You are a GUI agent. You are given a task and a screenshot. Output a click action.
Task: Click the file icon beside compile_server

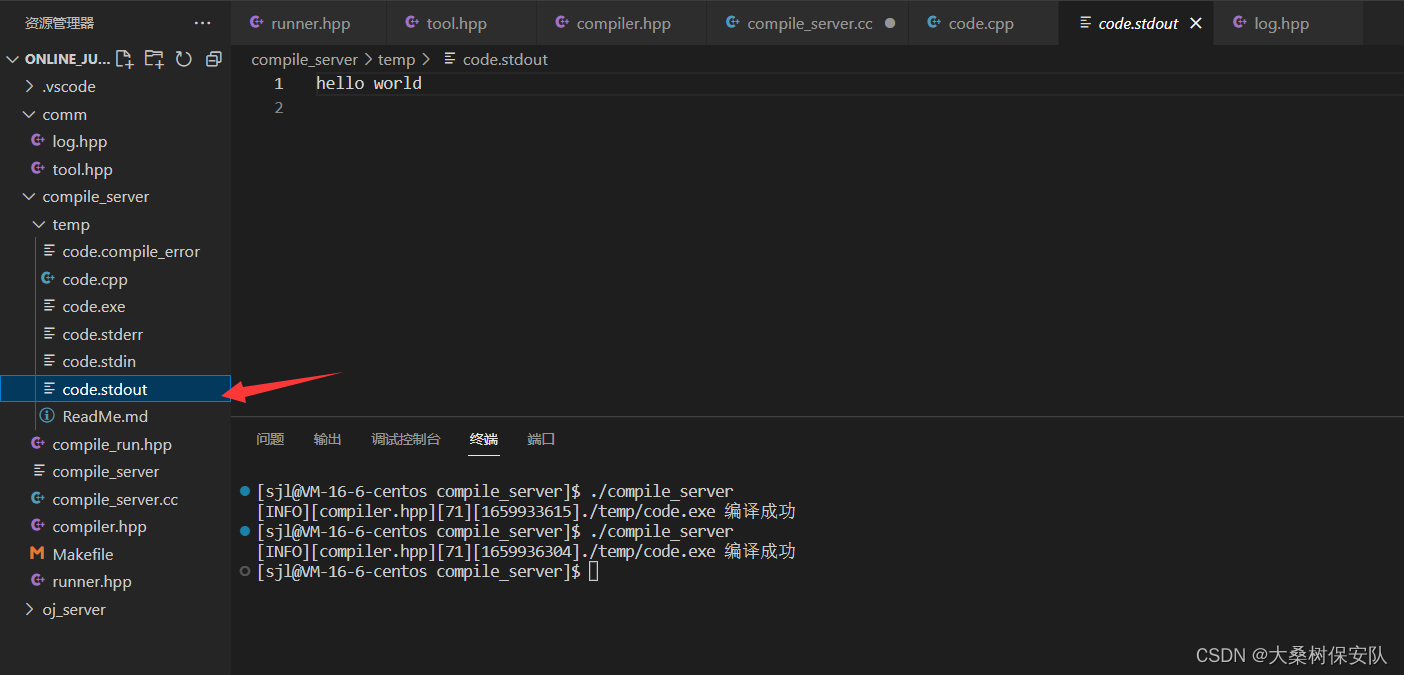[x=39, y=471]
